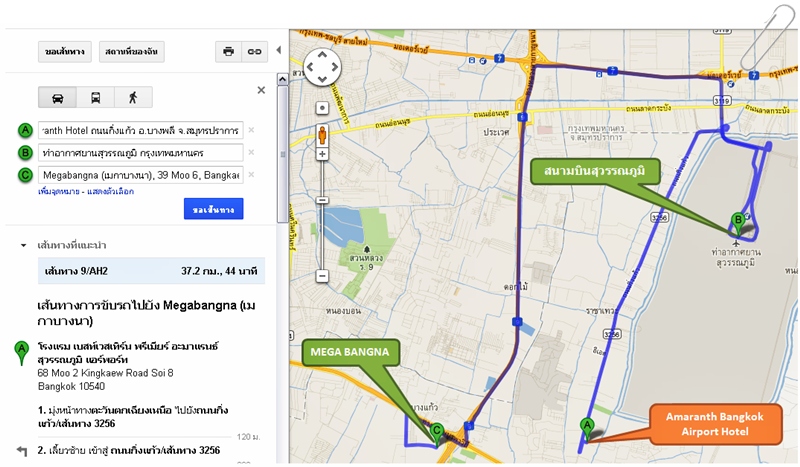Click the print icon button

229,52
